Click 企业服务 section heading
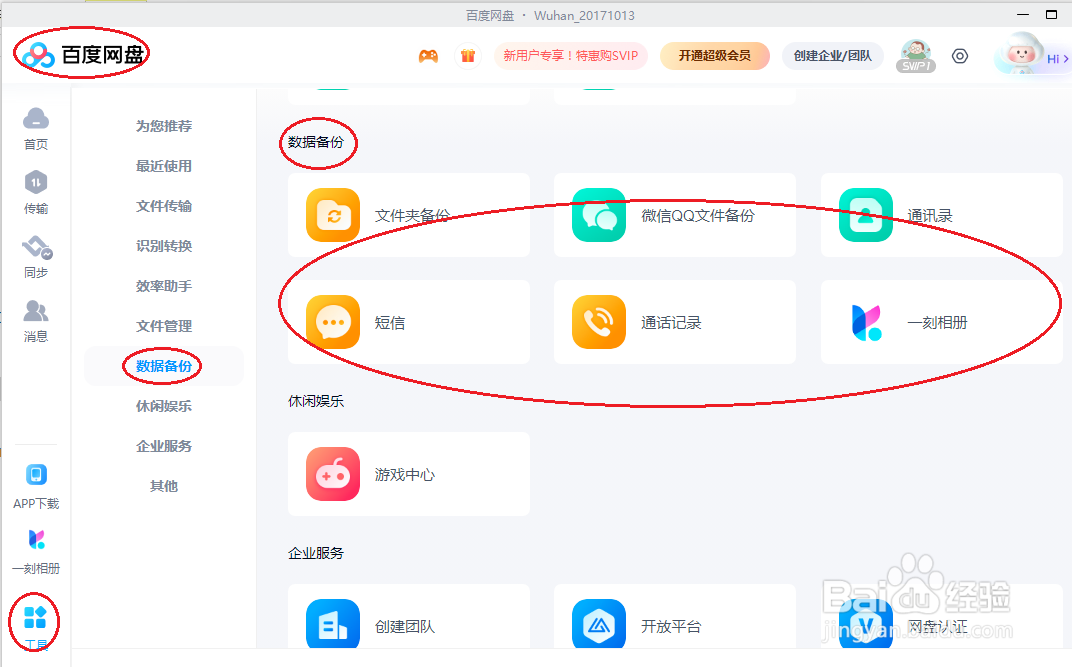This screenshot has width=1072, height=667. pos(316,553)
